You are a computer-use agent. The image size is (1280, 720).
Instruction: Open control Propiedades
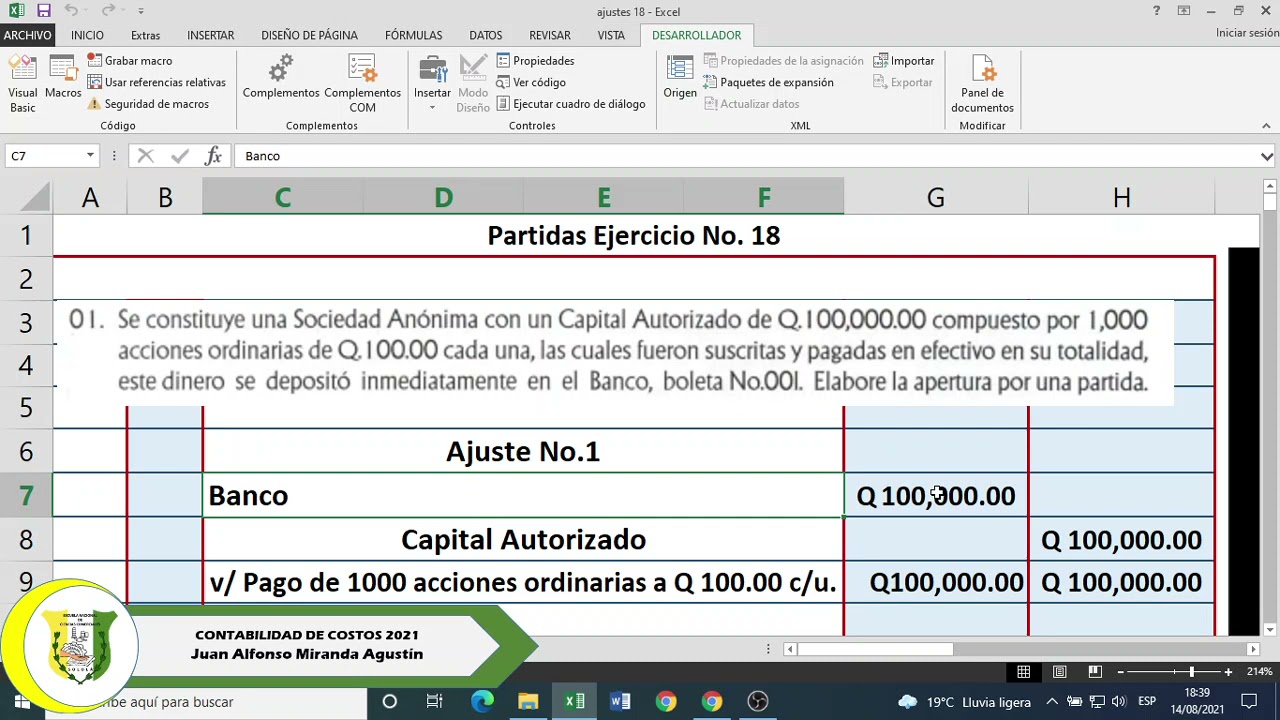[535, 61]
